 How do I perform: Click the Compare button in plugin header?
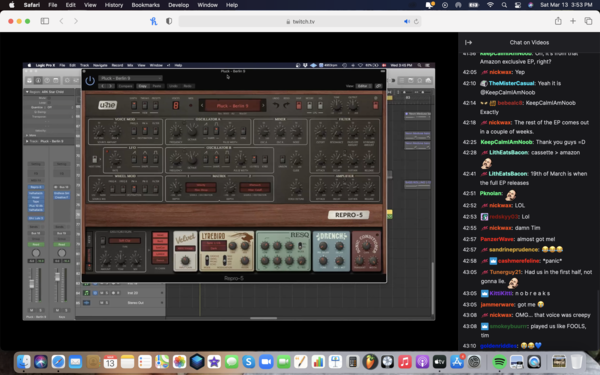coord(125,86)
